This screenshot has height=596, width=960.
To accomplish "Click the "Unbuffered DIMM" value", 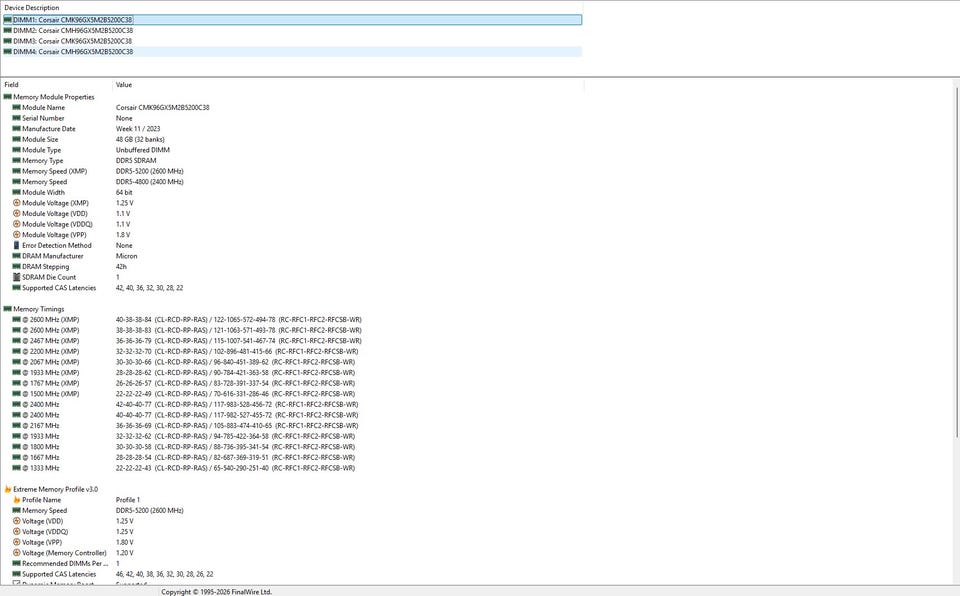I will coord(143,150).
